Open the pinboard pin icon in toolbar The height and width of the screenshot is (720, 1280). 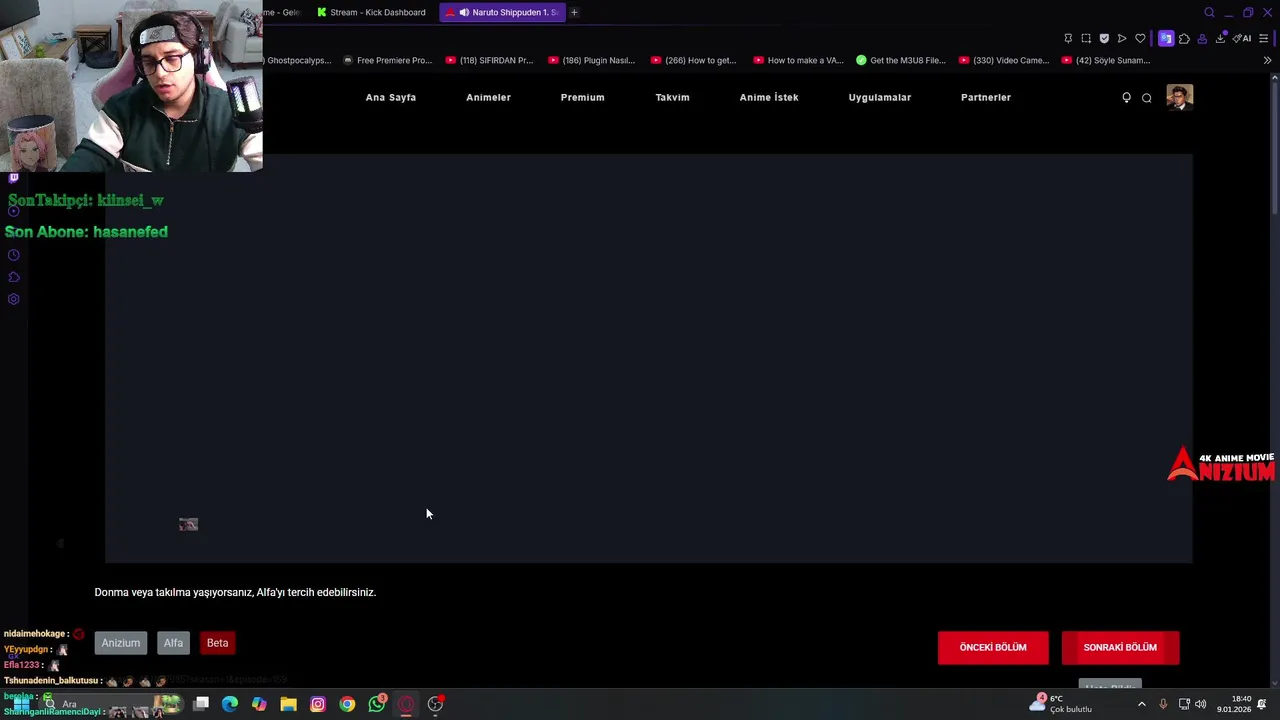(x=1068, y=38)
